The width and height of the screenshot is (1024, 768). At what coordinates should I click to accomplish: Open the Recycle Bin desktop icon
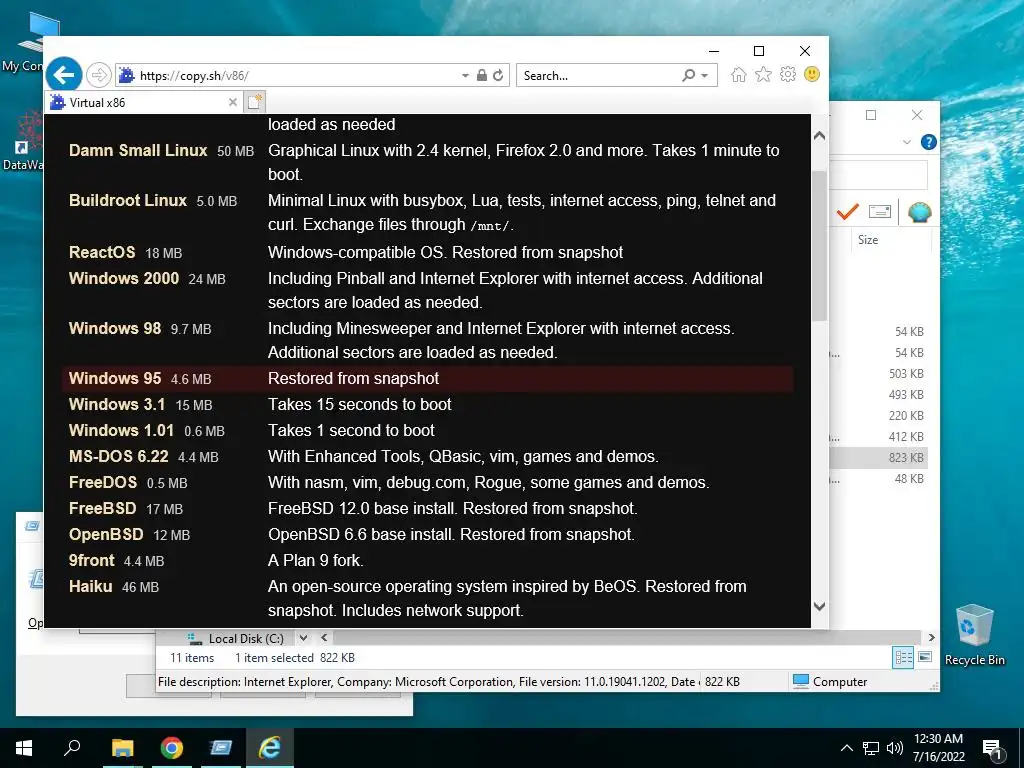[974, 635]
